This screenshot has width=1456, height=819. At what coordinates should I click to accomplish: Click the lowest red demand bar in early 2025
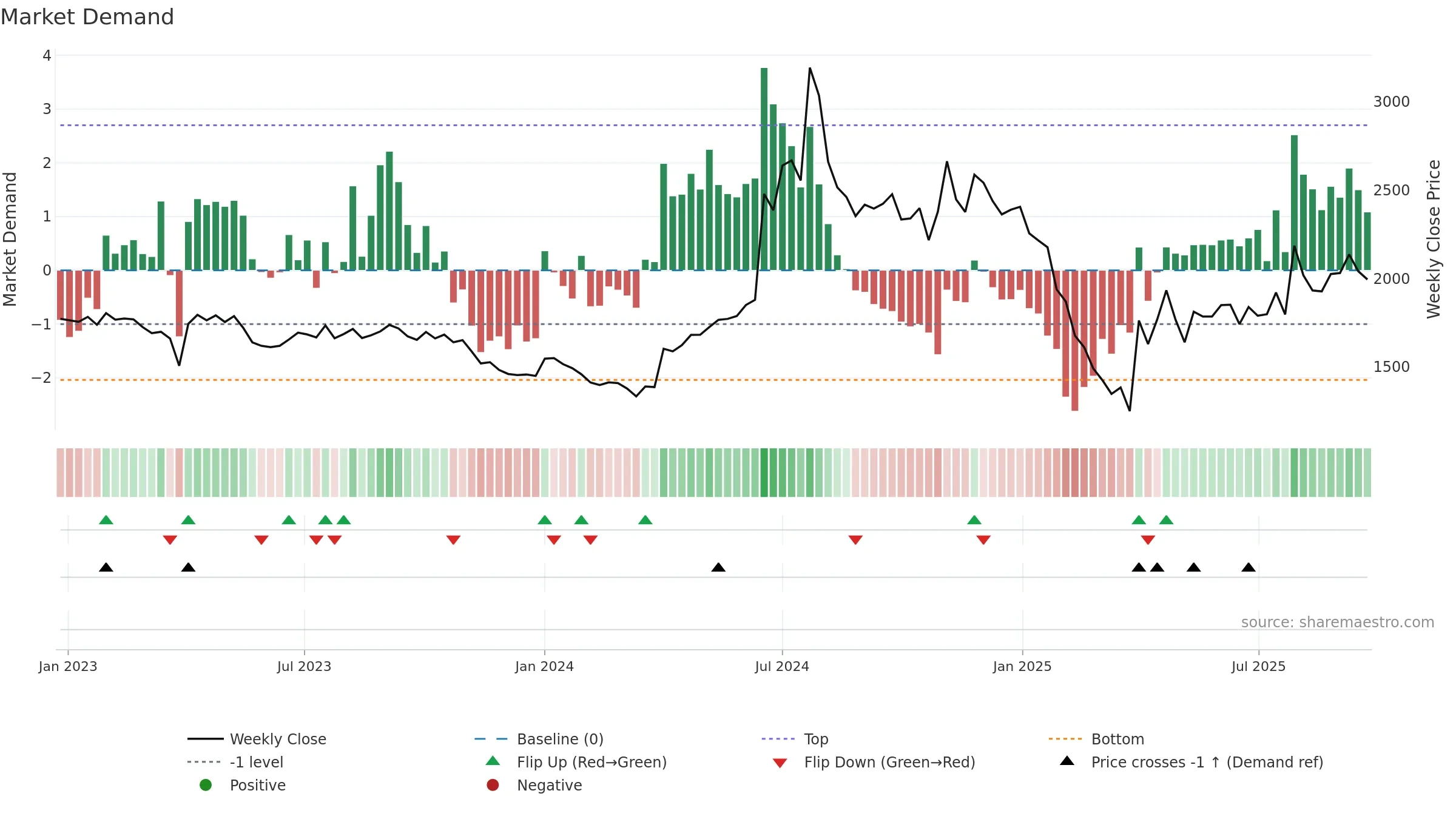point(1074,340)
